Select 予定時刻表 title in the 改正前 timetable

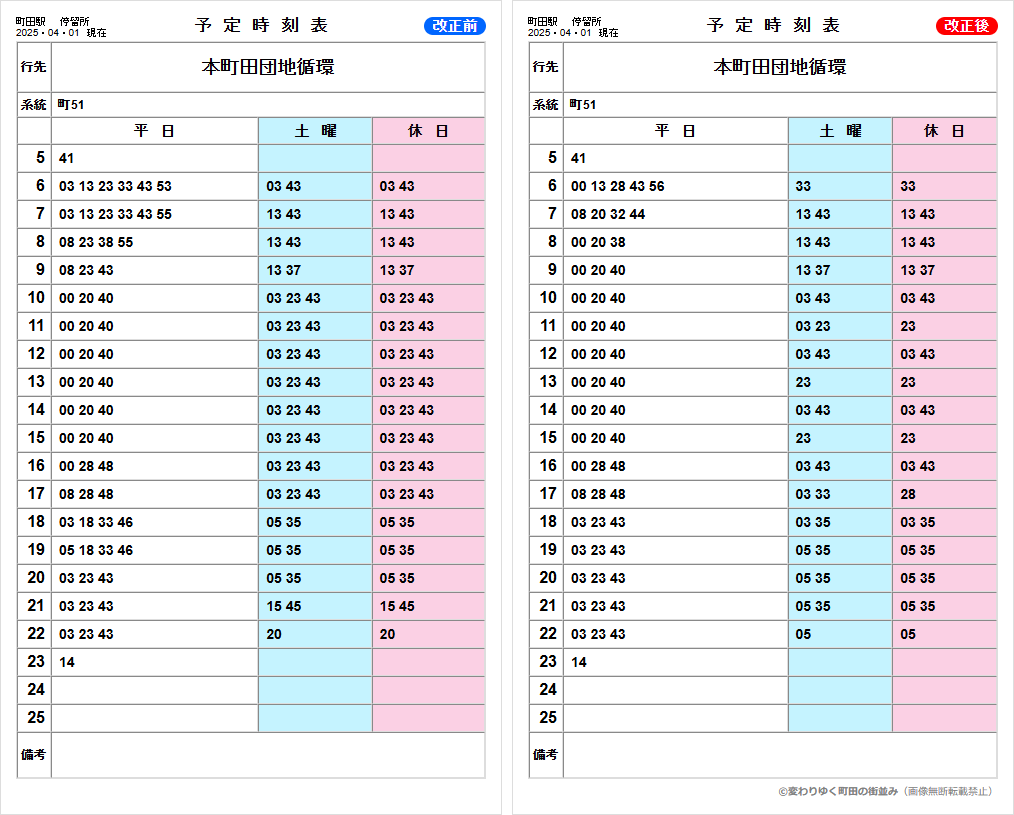point(262,25)
